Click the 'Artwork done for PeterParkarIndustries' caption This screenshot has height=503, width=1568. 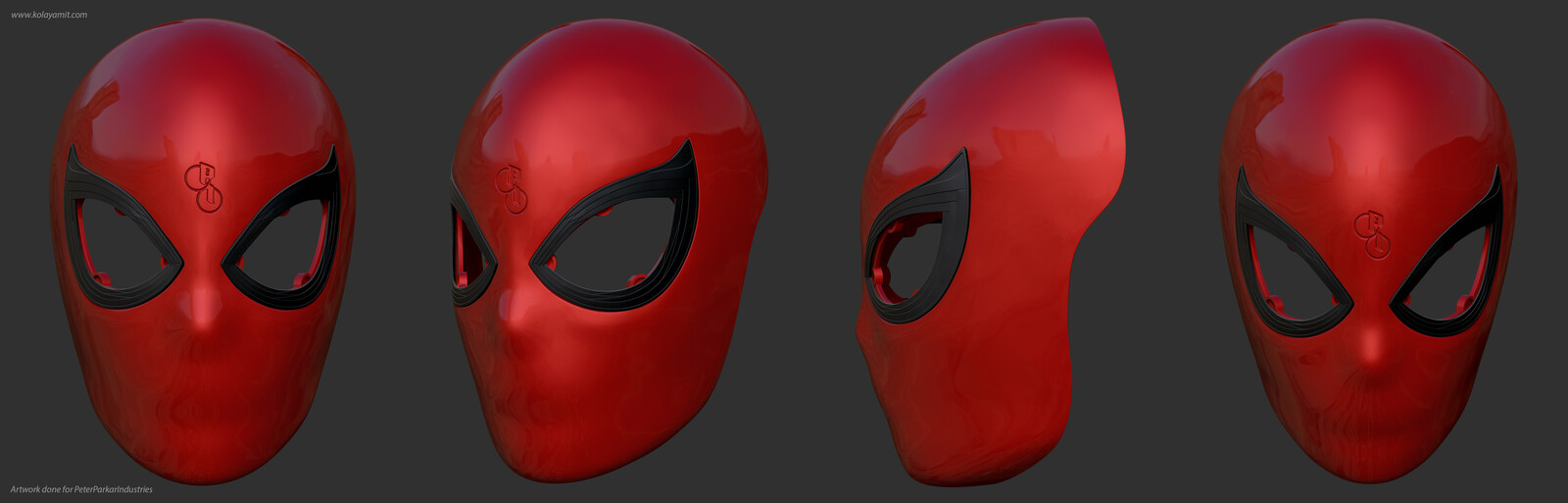click(x=81, y=489)
